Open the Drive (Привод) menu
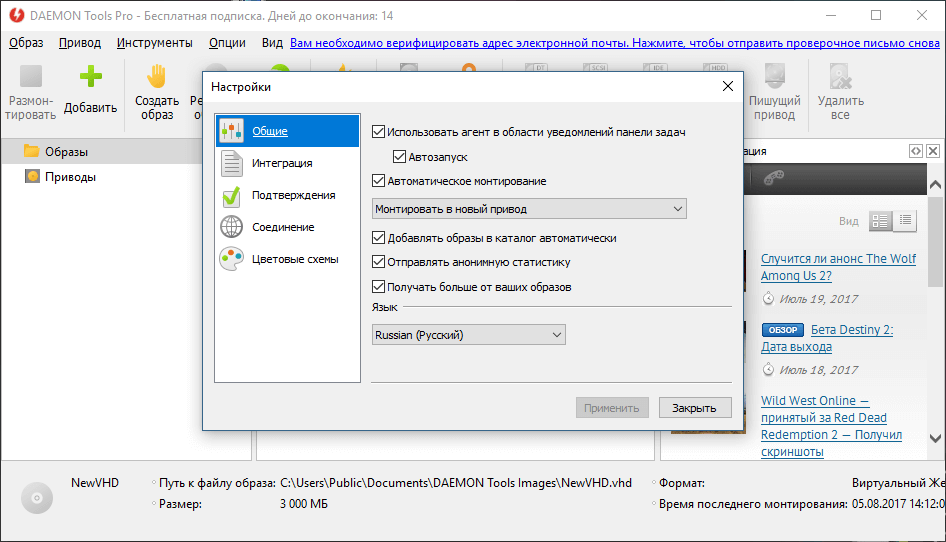946x542 pixels. tap(80, 43)
